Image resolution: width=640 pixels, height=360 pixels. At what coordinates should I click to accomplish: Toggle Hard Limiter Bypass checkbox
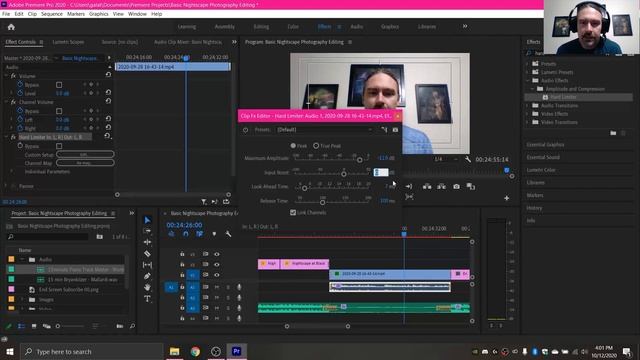[x=59, y=146]
